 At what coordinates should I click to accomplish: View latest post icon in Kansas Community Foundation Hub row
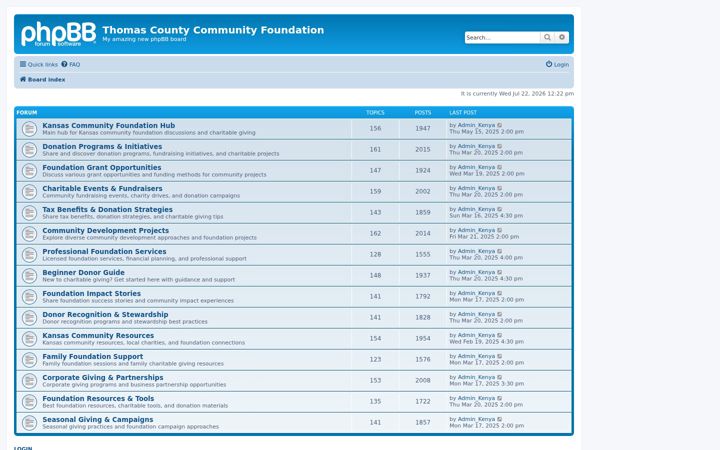(x=500, y=125)
